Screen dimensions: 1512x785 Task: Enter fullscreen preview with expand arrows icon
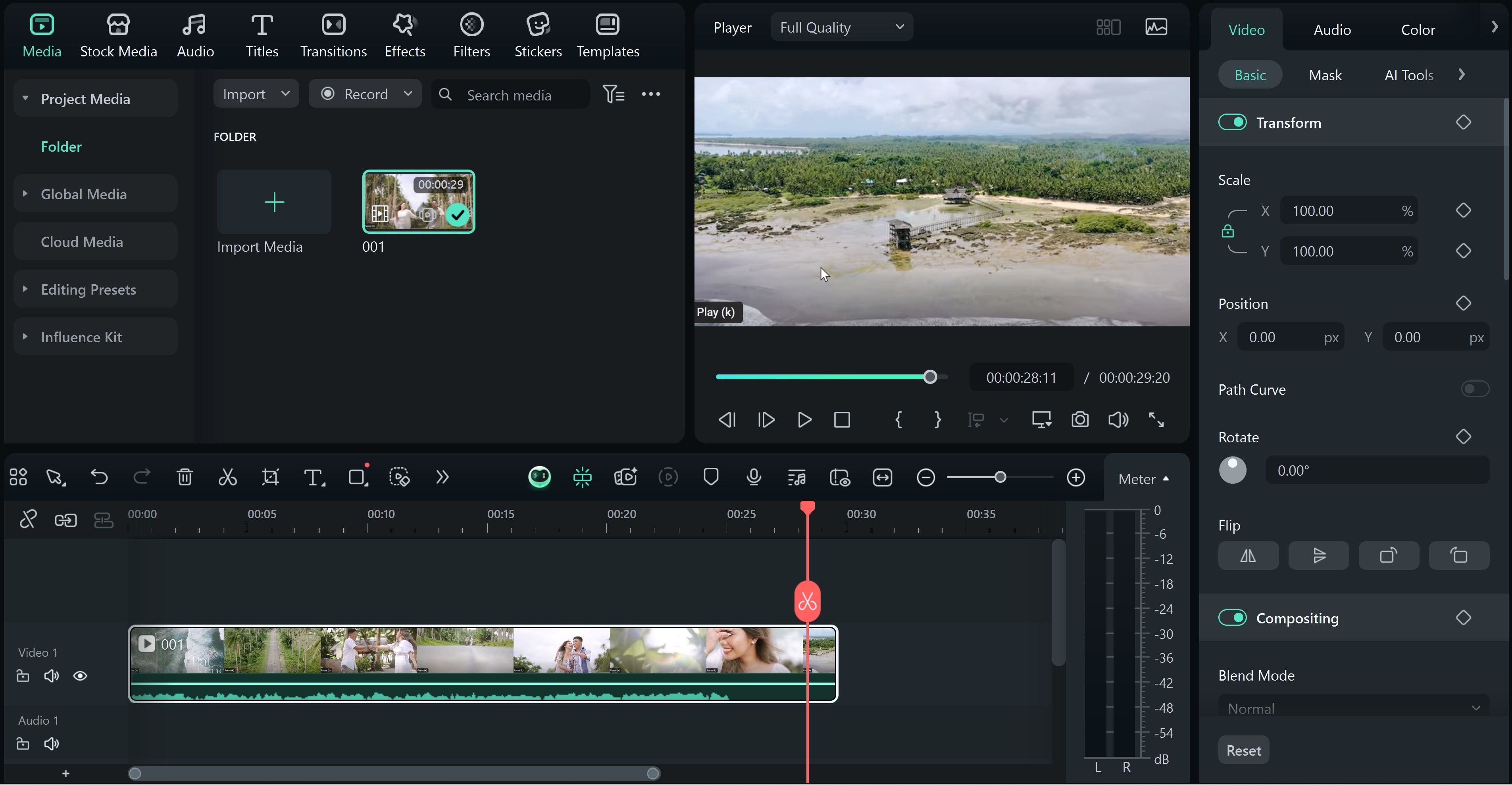[1156, 420]
